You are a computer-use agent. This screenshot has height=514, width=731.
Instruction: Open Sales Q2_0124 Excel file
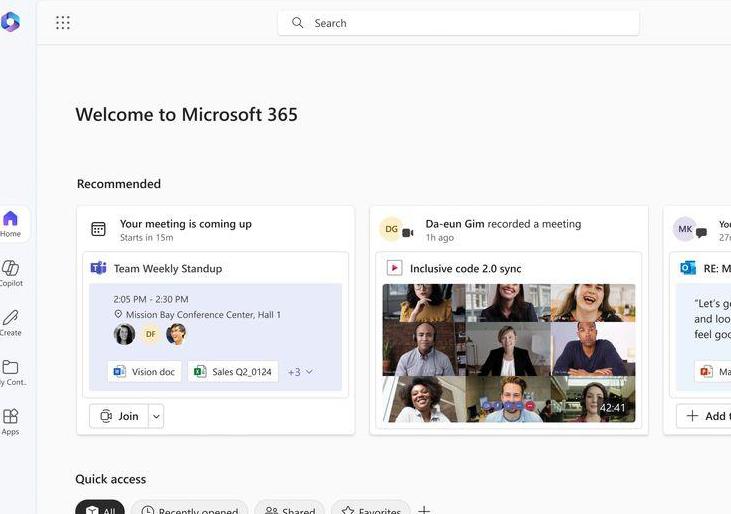click(x=233, y=371)
